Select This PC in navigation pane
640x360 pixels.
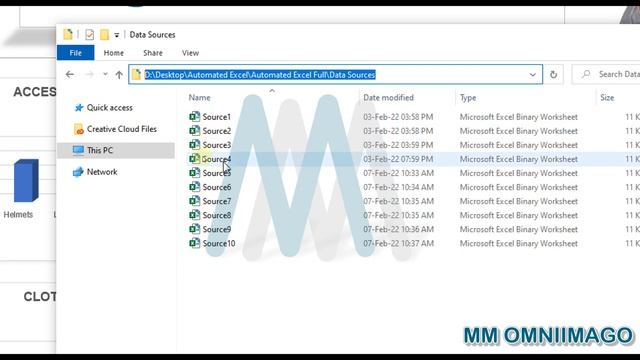click(x=100, y=150)
